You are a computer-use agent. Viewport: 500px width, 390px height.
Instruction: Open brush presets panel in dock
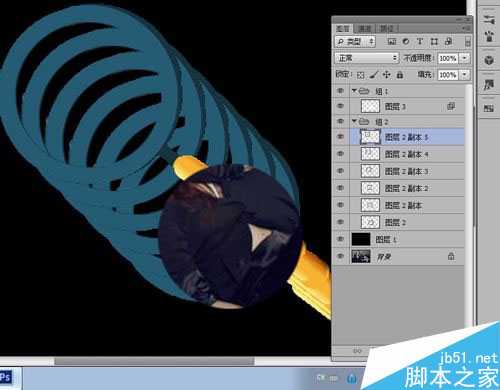pos(489,19)
